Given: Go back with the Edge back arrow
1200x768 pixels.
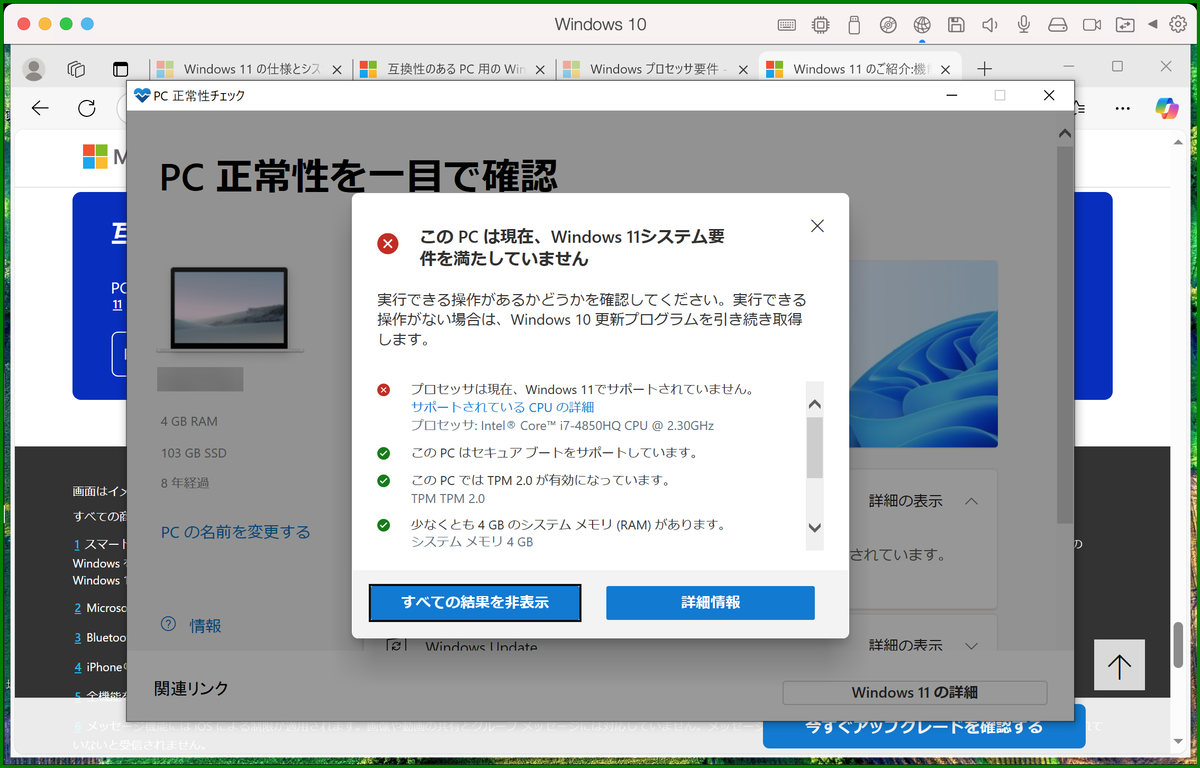Looking at the screenshot, I should 40,108.
